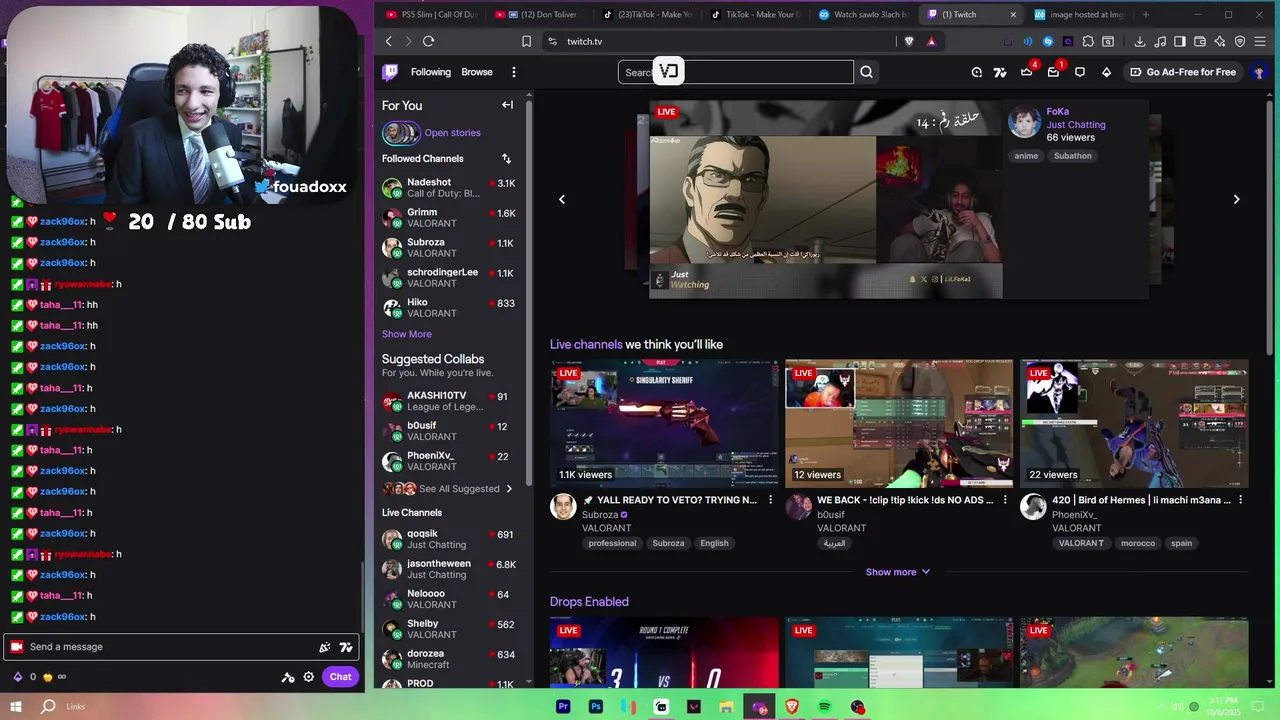Open Windows Start menu
Screen dimensions: 1280x720
coord(17,707)
